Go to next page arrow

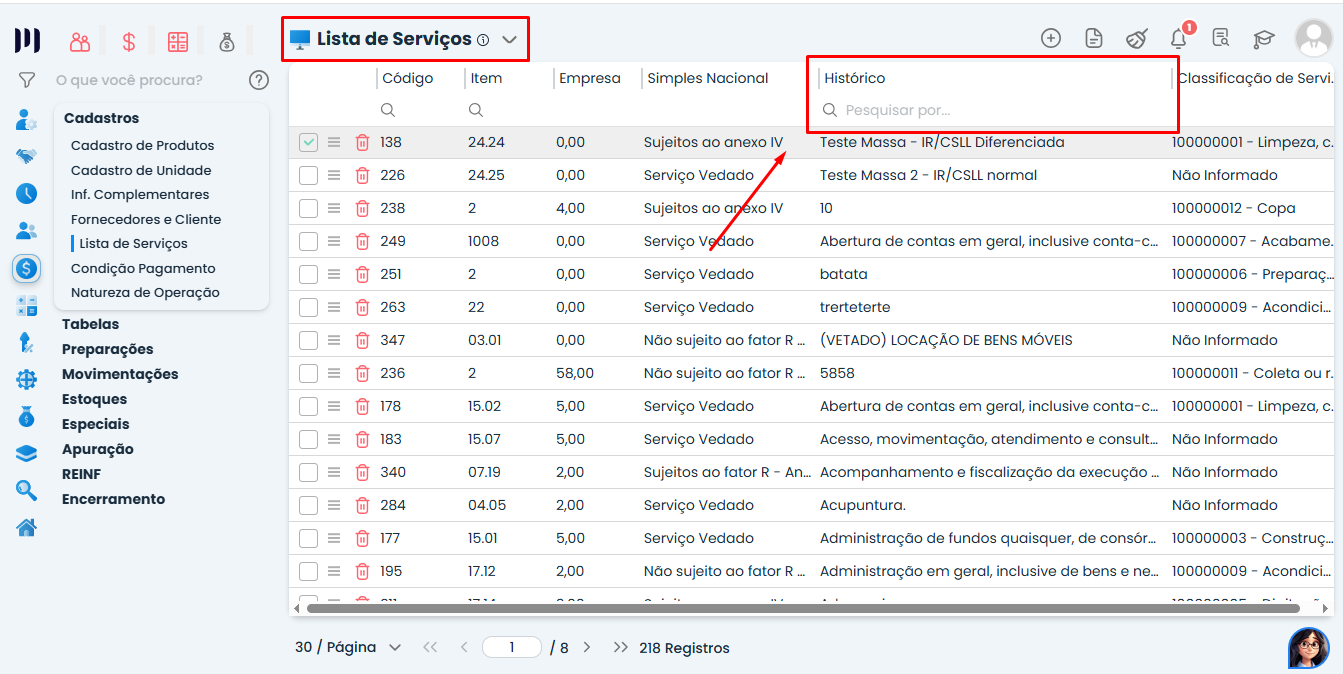coord(587,648)
